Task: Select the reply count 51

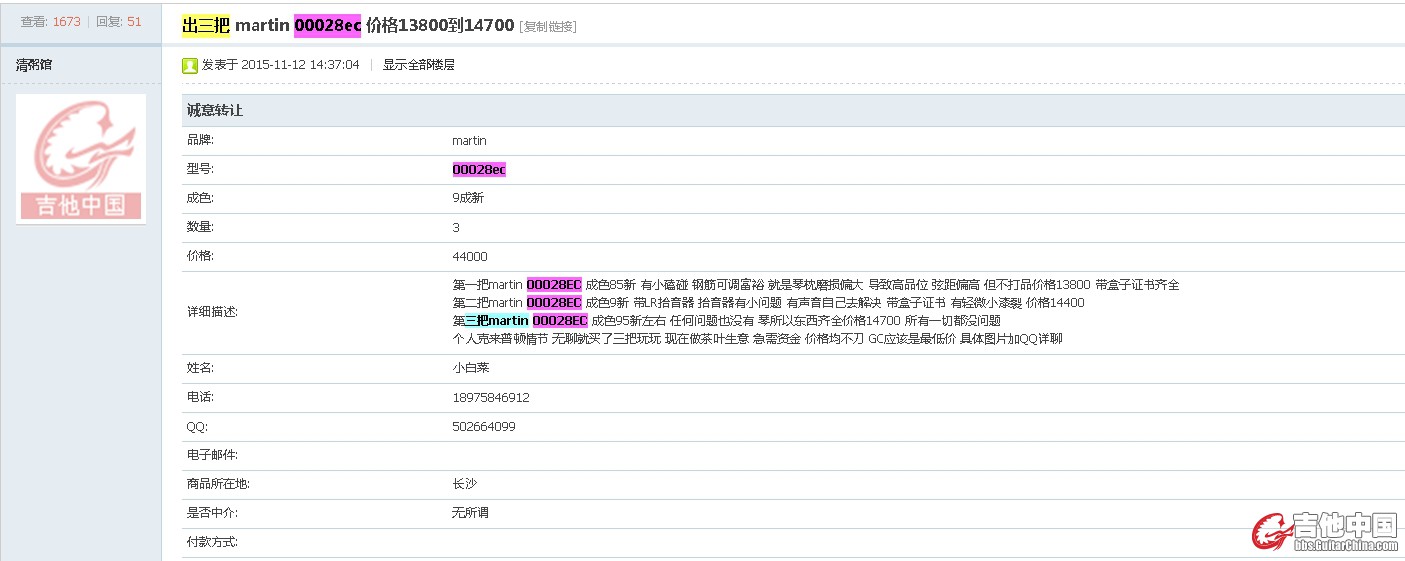Action: click(x=134, y=21)
